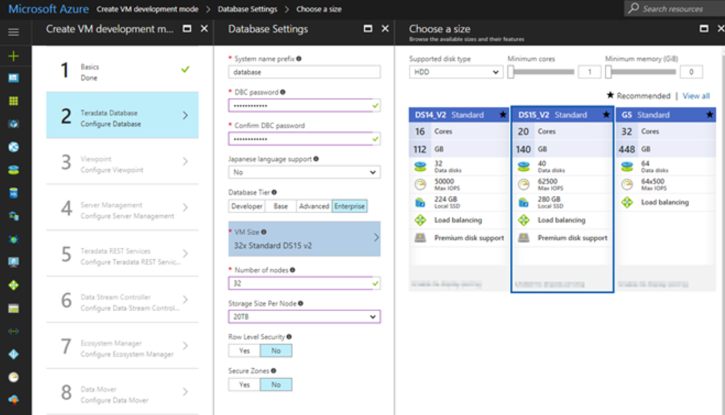
Task: Open step 8 Data Mover
Action: [x=123, y=392]
